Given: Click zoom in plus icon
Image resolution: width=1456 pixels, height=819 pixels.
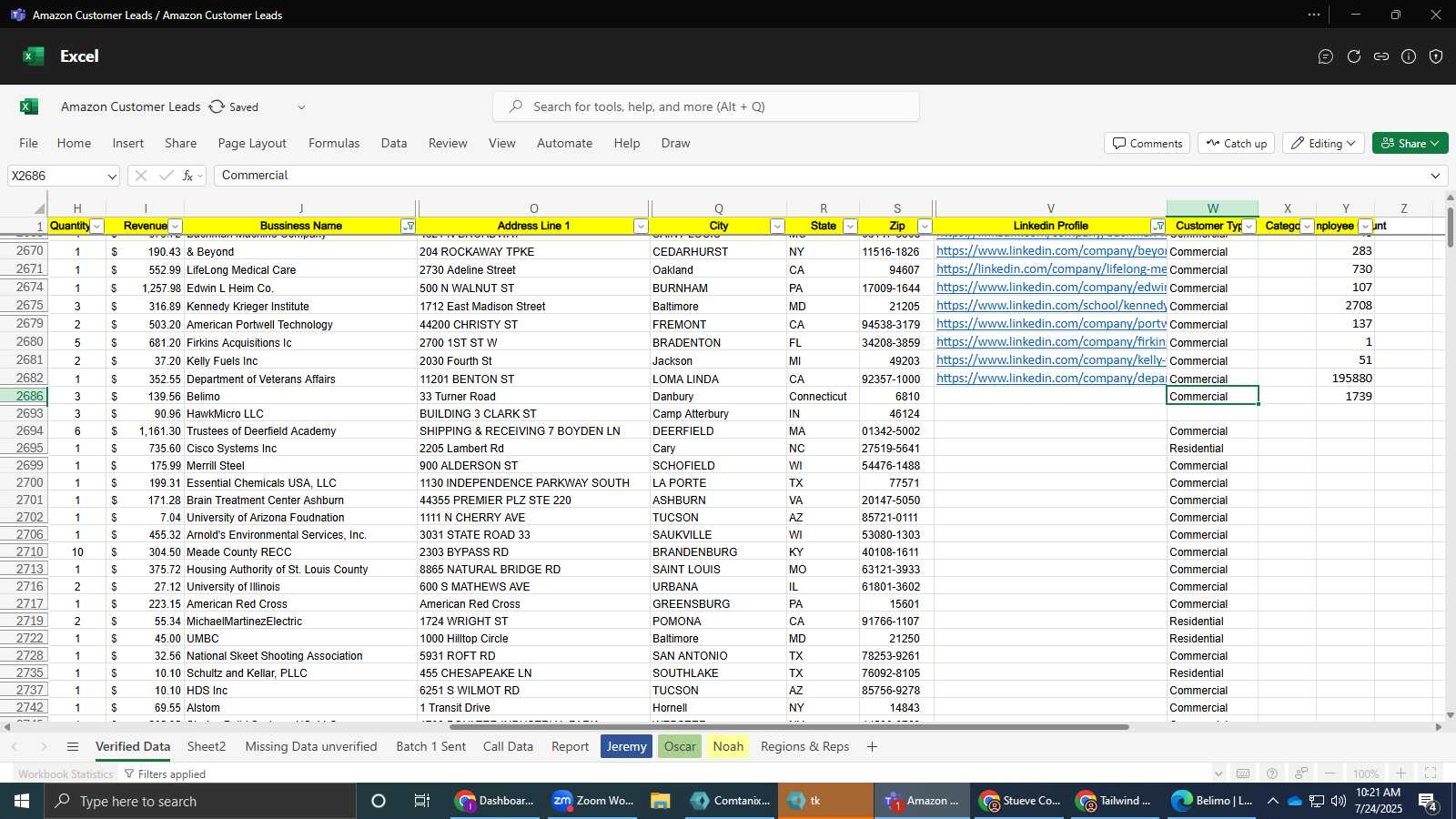Looking at the screenshot, I should pyautogui.click(x=1401, y=773).
